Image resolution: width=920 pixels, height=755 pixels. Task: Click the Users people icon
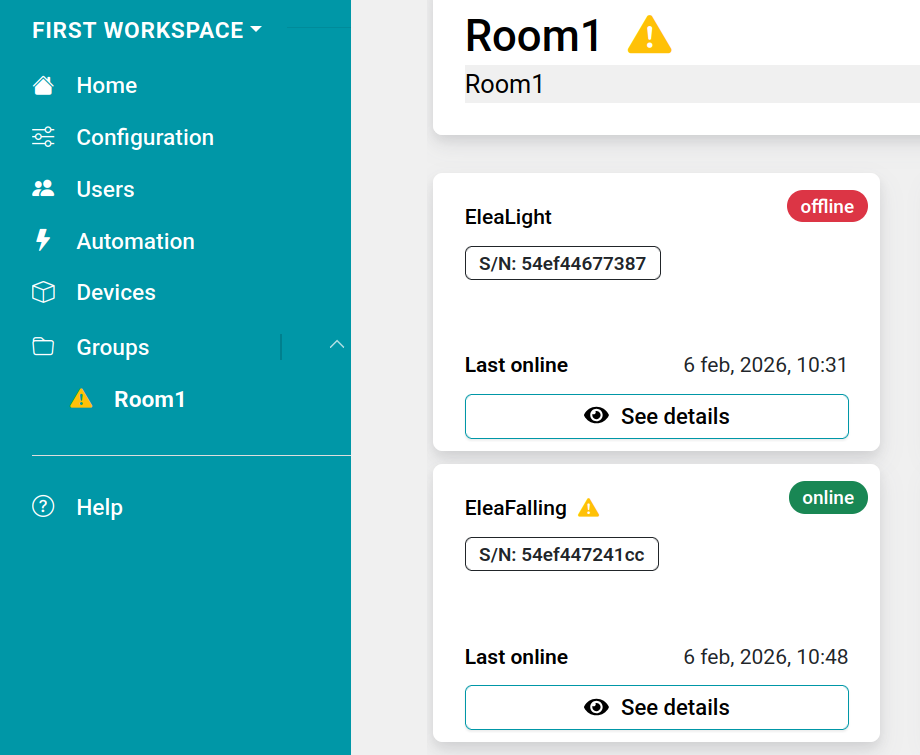pyautogui.click(x=43, y=189)
